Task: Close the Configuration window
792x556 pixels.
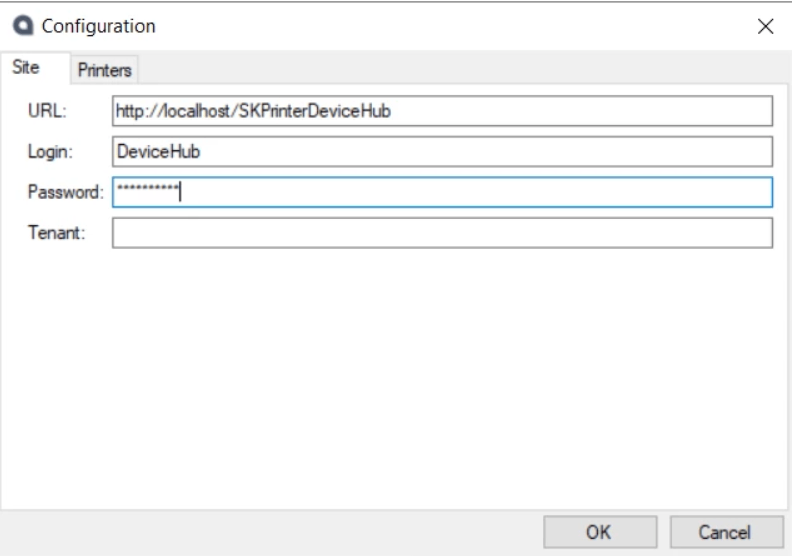Action: click(x=766, y=26)
